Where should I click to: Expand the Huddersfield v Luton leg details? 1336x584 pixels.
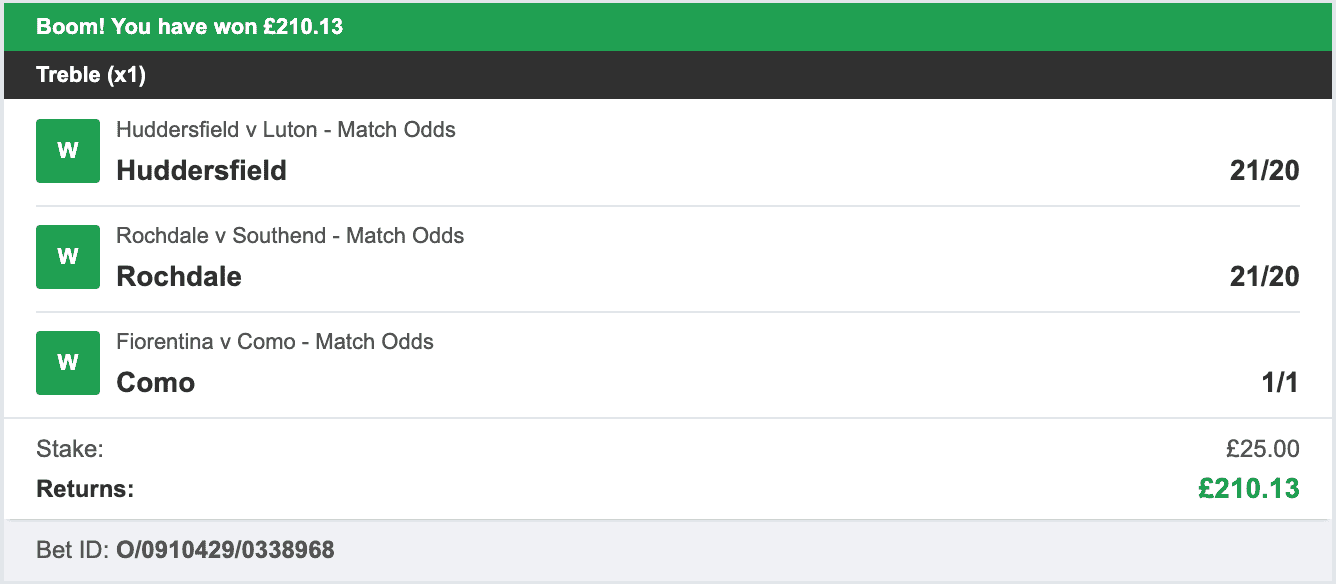point(668,150)
